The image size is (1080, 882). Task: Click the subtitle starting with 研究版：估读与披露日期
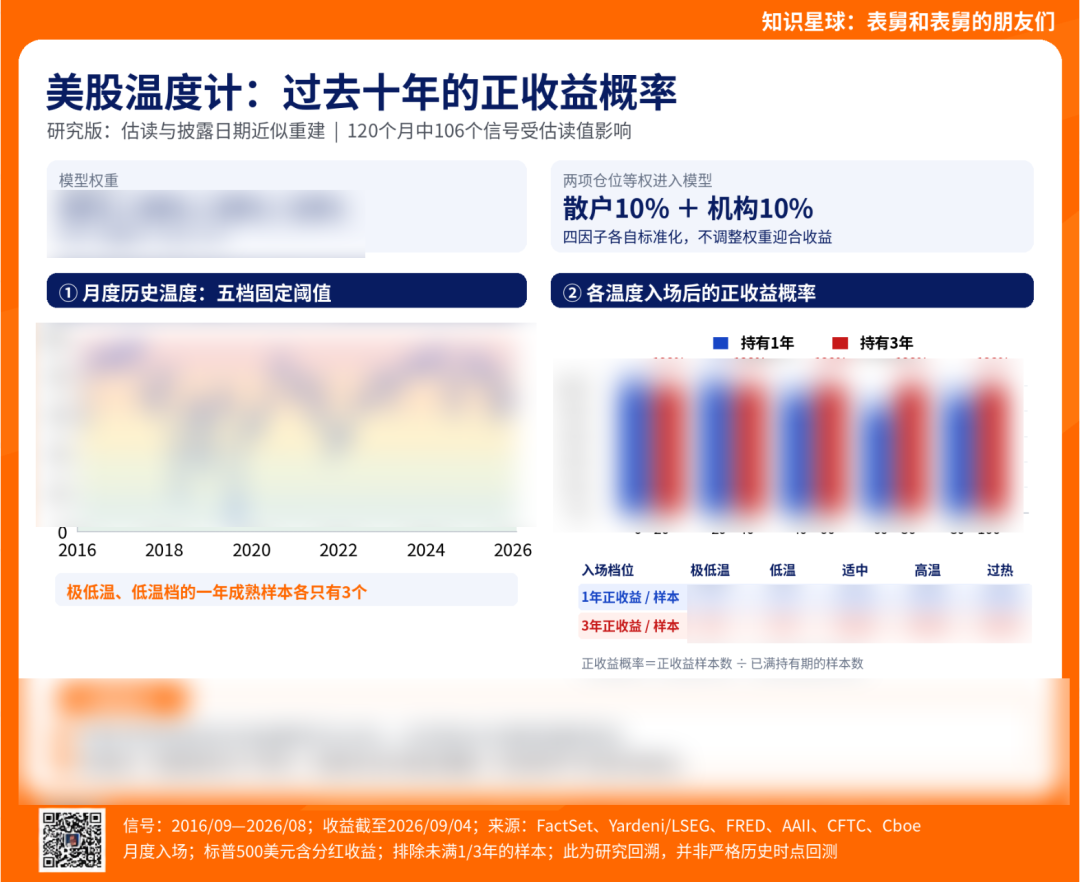[339, 131]
